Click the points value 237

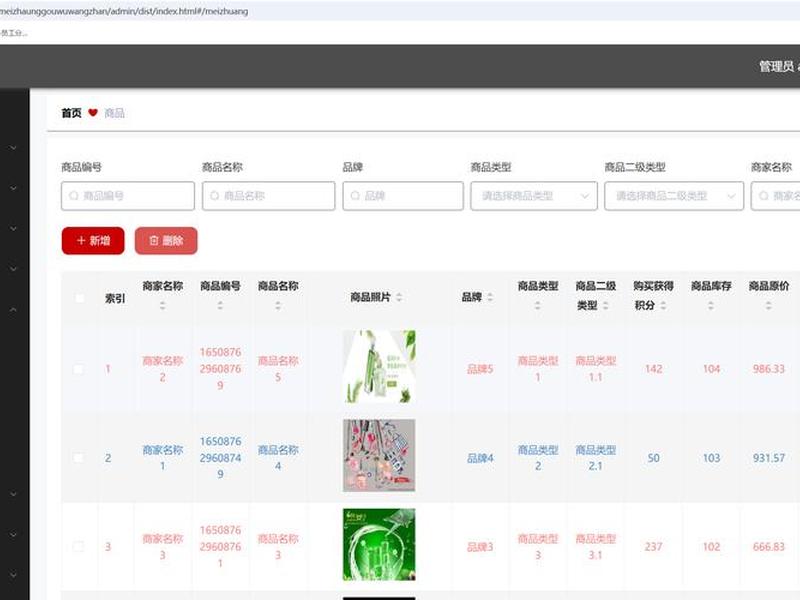[x=653, y=547]
